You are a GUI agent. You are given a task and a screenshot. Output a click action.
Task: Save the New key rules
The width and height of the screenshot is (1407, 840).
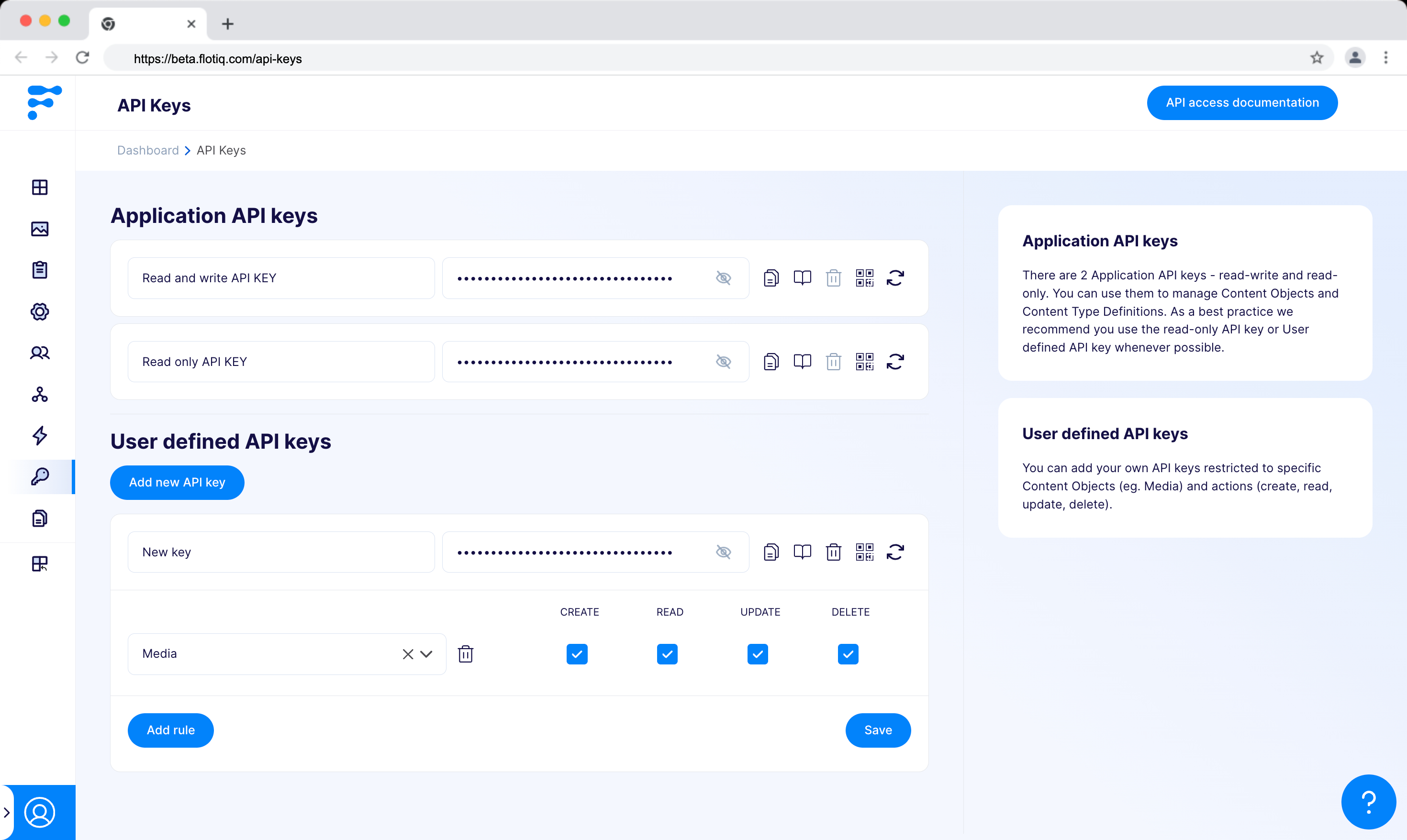(878, 730)
